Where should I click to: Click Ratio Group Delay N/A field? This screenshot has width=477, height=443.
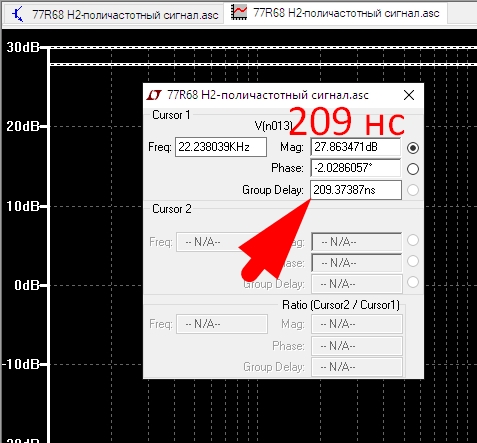[x=357, y=367]
